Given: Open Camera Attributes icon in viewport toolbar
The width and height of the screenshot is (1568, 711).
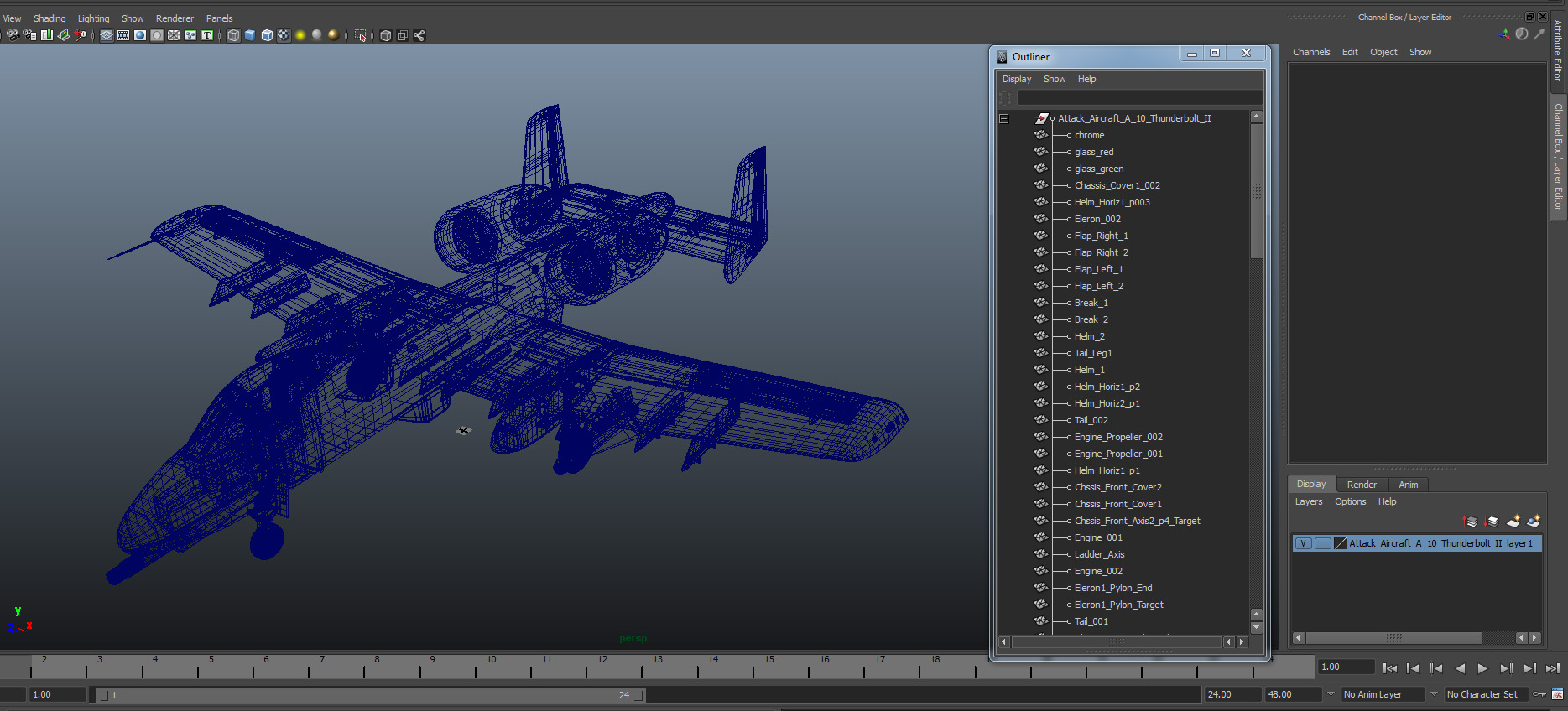Looking at the screenshot, I should [x=30, y=35].
